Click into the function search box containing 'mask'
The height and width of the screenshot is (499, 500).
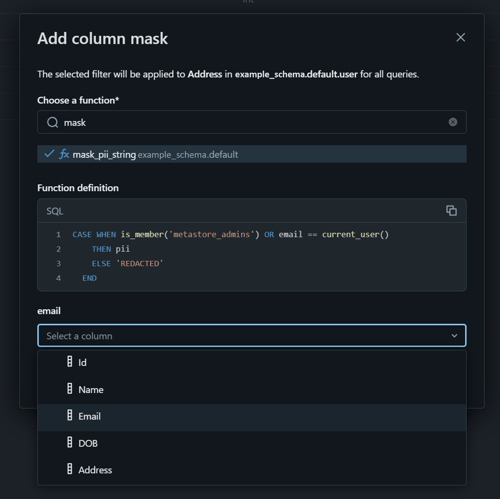[x=252, y=122]
